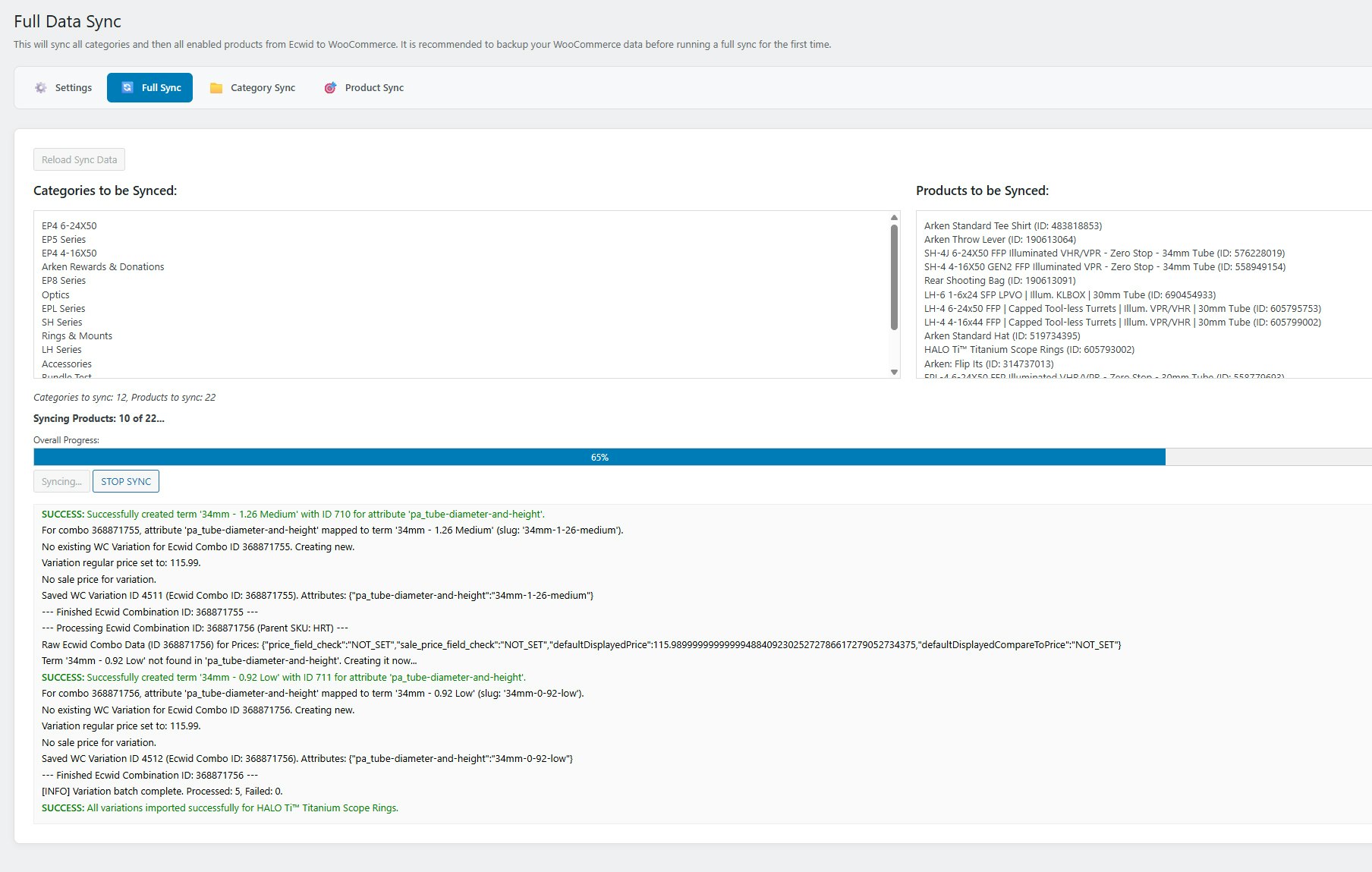This screenshot has width=1372, height=872.
Task: Click the 'Products to be Synced:' heading
Action: 982,190
